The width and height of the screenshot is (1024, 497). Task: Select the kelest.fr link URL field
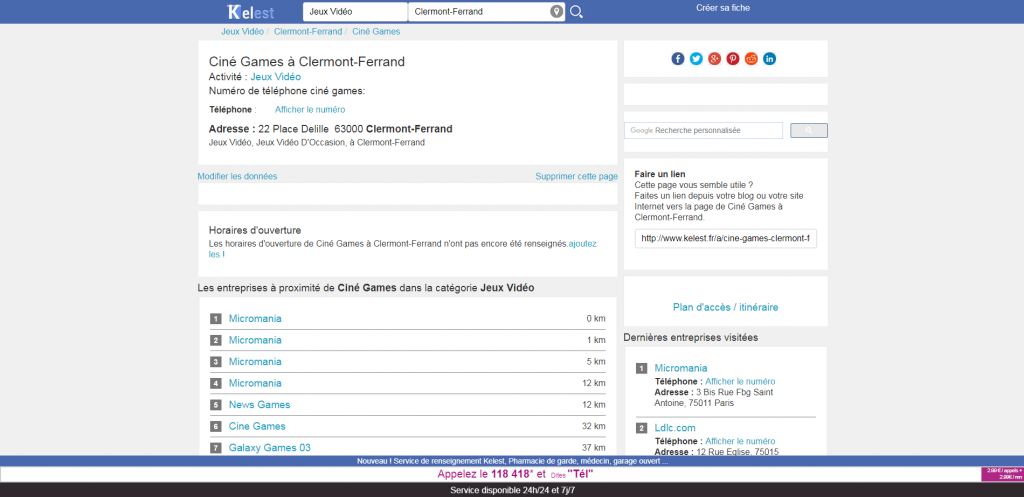tap(726, 238)
